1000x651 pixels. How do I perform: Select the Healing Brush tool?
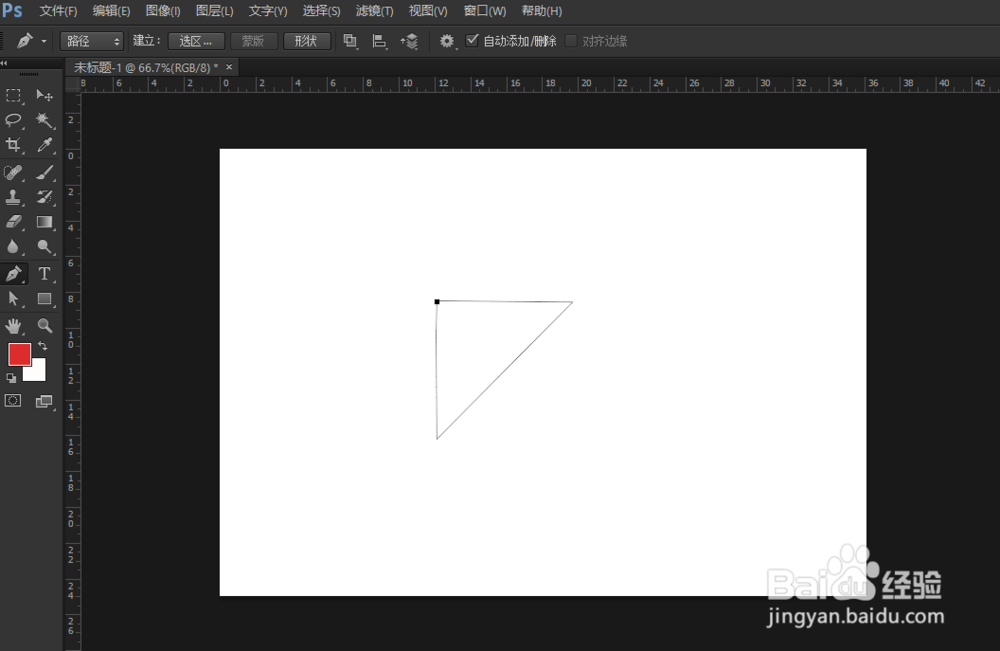13,172
